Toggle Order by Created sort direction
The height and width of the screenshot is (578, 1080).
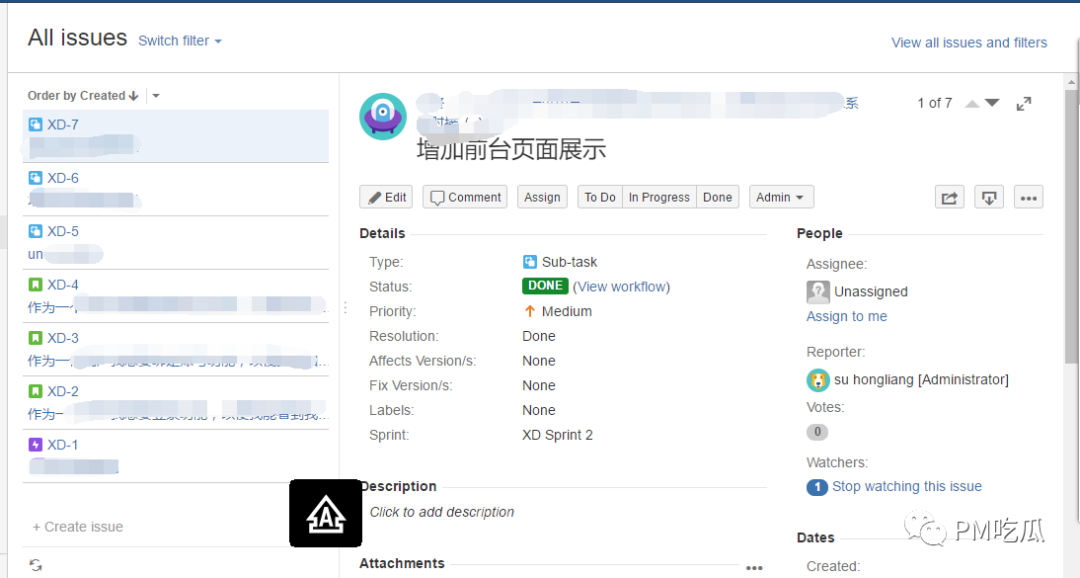[x=83, y=96]
